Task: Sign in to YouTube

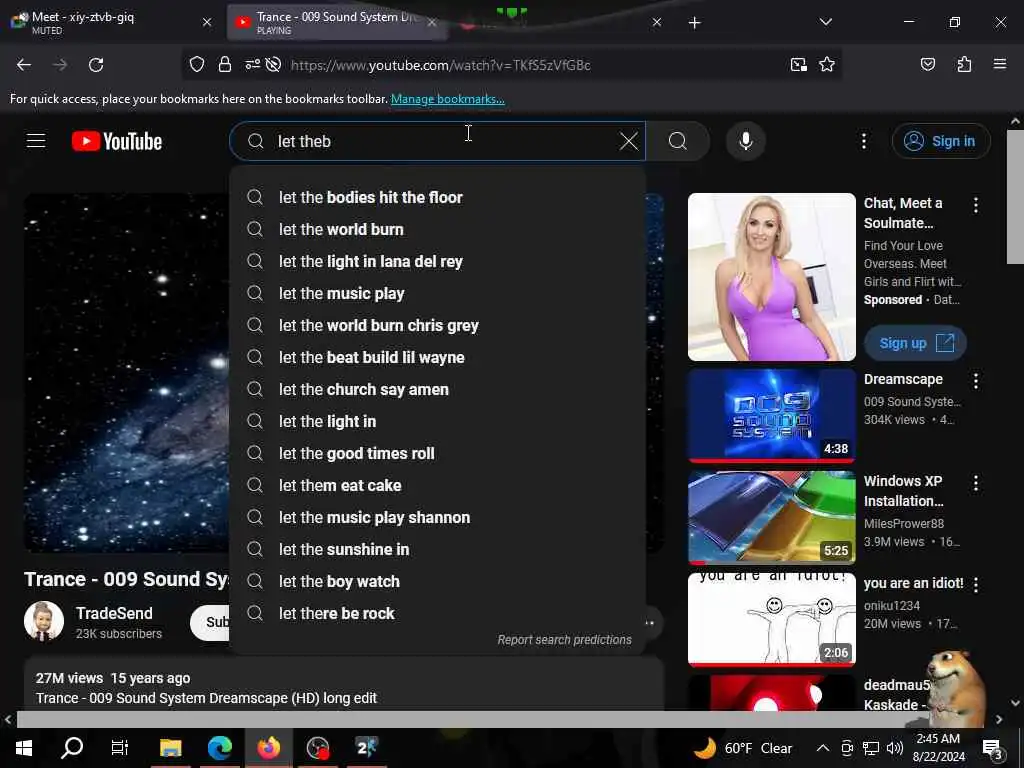Action: tap(941, 141)
